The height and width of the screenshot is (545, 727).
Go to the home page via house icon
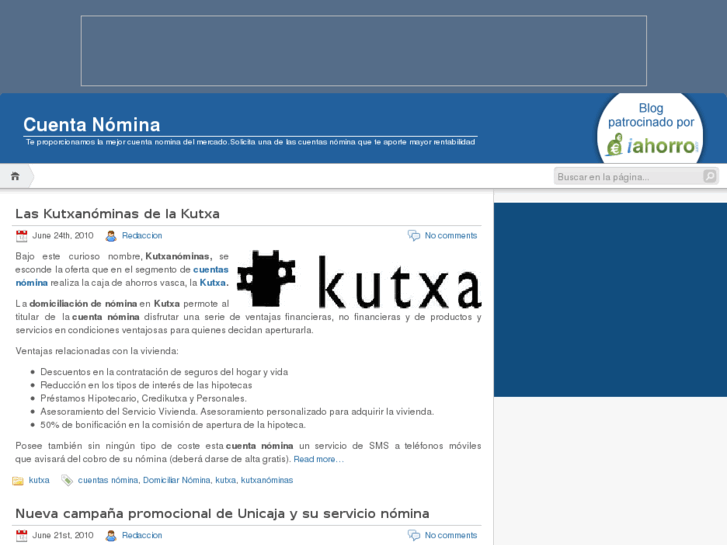pos(15,176)
